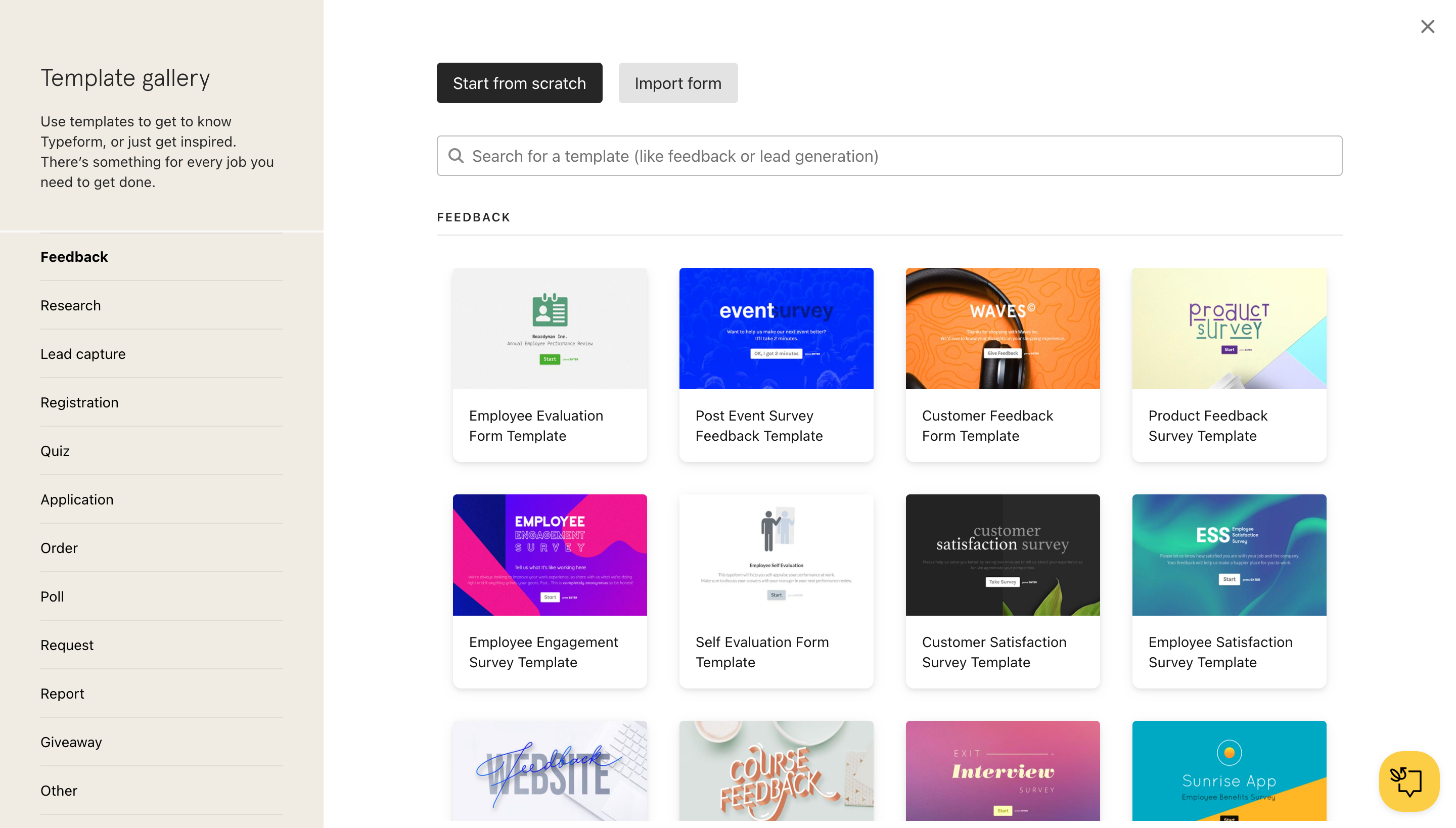Select the Request category
1456x828 pixels.
point(162,645)
